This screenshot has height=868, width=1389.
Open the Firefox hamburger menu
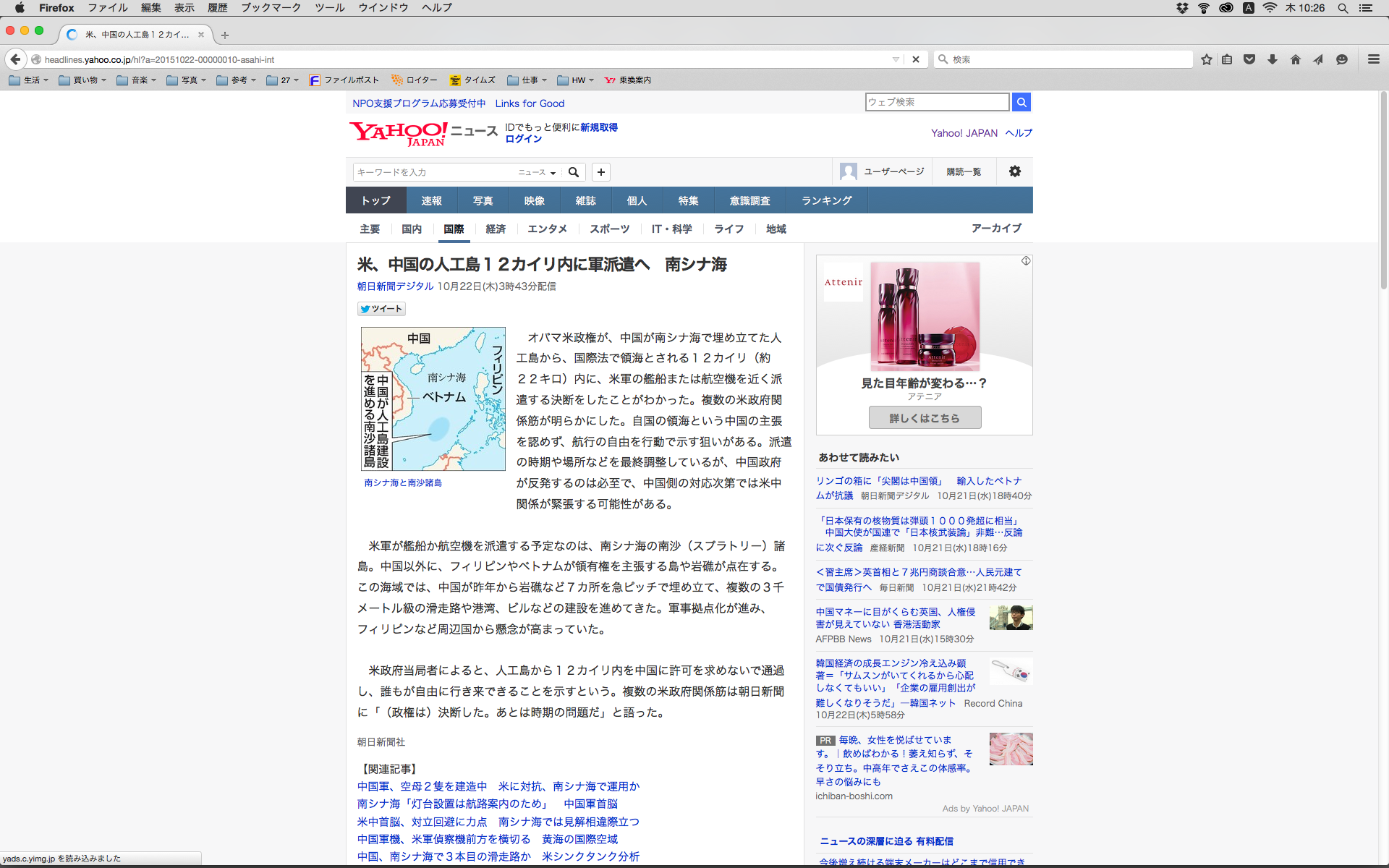click(x=1373, y=59)
